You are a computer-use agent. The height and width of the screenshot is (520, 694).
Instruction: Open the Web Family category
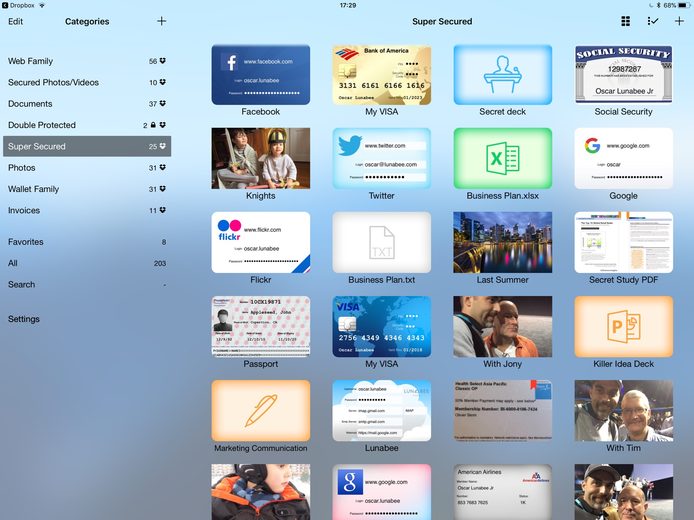87,61
